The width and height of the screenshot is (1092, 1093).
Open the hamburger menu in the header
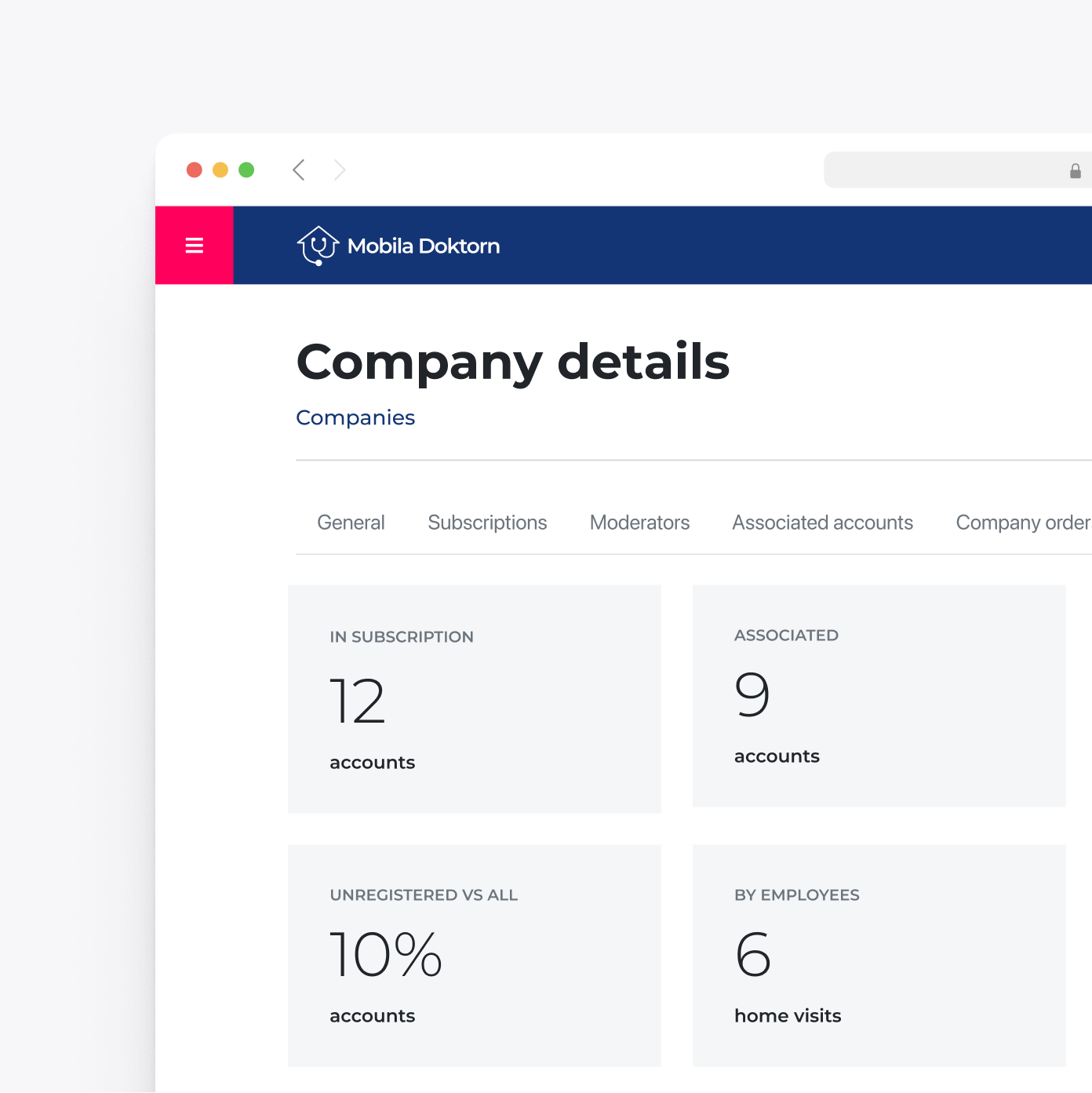(194, 246)
